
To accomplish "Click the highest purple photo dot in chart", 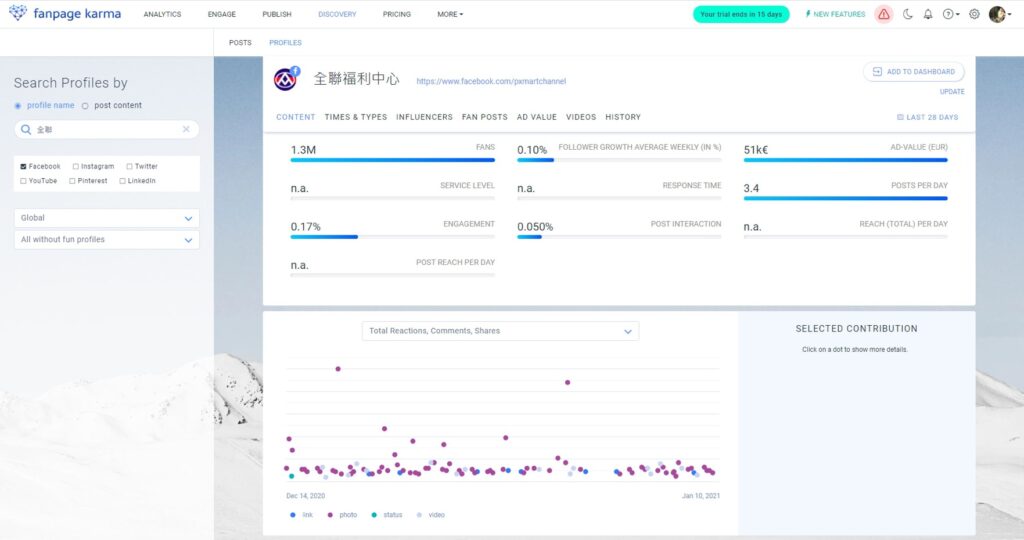I will coord(338,368).
